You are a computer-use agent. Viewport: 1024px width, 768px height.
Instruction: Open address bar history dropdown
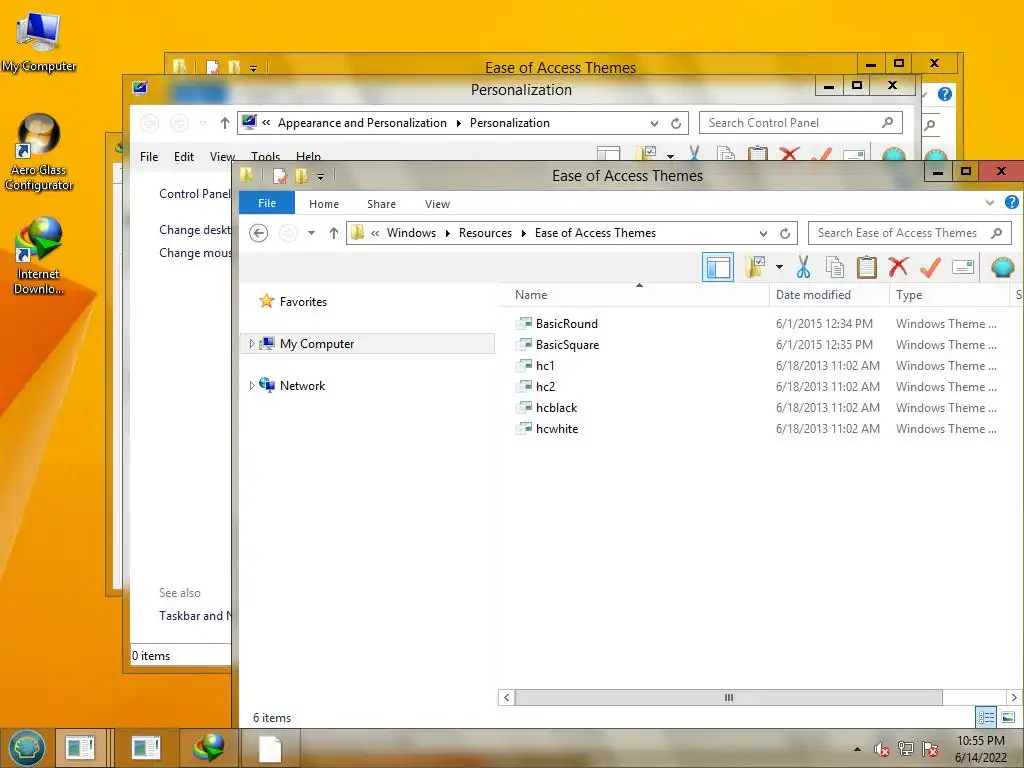(x=763, y=233)
